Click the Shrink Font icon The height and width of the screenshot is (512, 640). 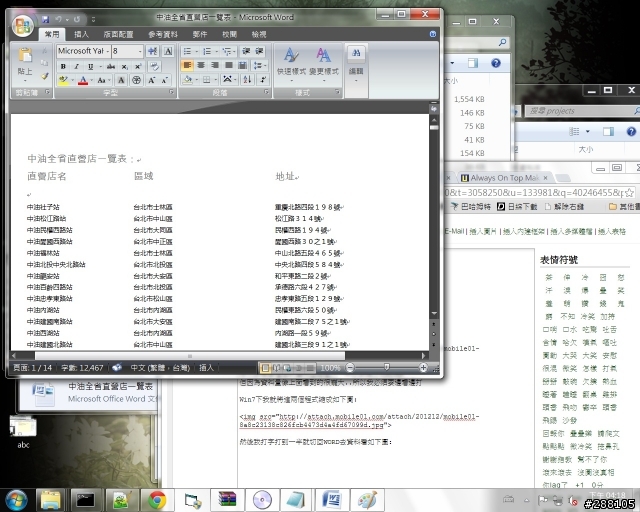pyautogui.click(x=164, y=80)
